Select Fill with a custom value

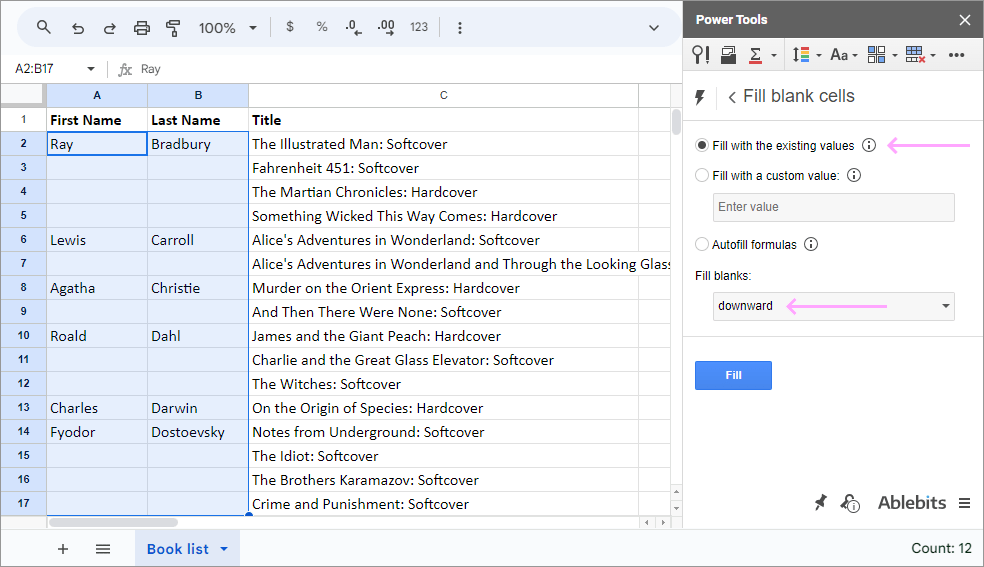pyautogui.click(x=702, y=176)
